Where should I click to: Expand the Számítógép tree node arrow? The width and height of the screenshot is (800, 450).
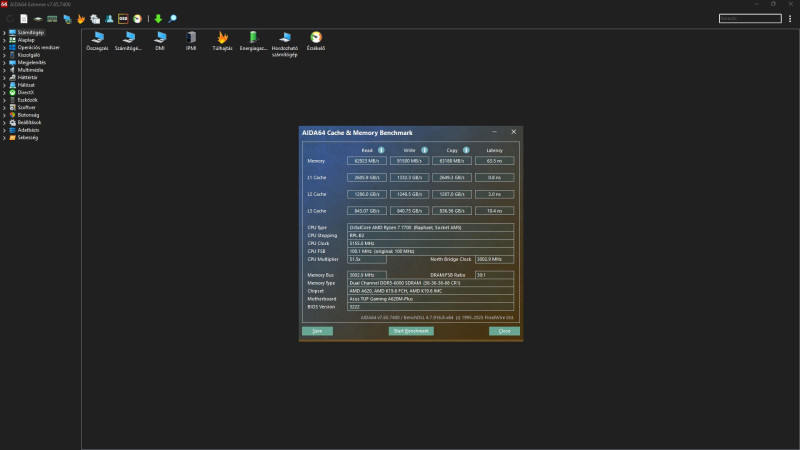coord(5,33)
